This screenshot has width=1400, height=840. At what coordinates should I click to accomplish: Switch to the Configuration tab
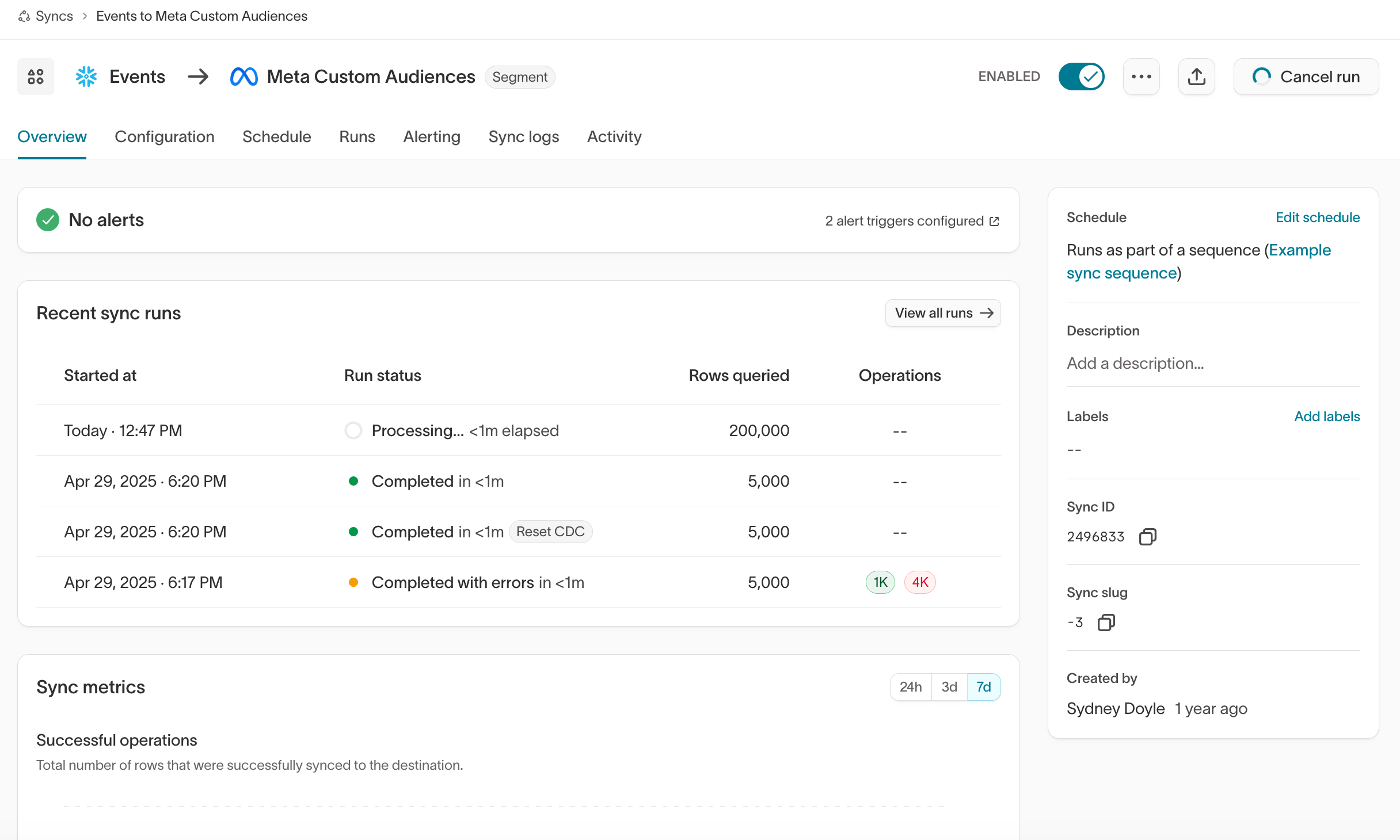point(165,137)
